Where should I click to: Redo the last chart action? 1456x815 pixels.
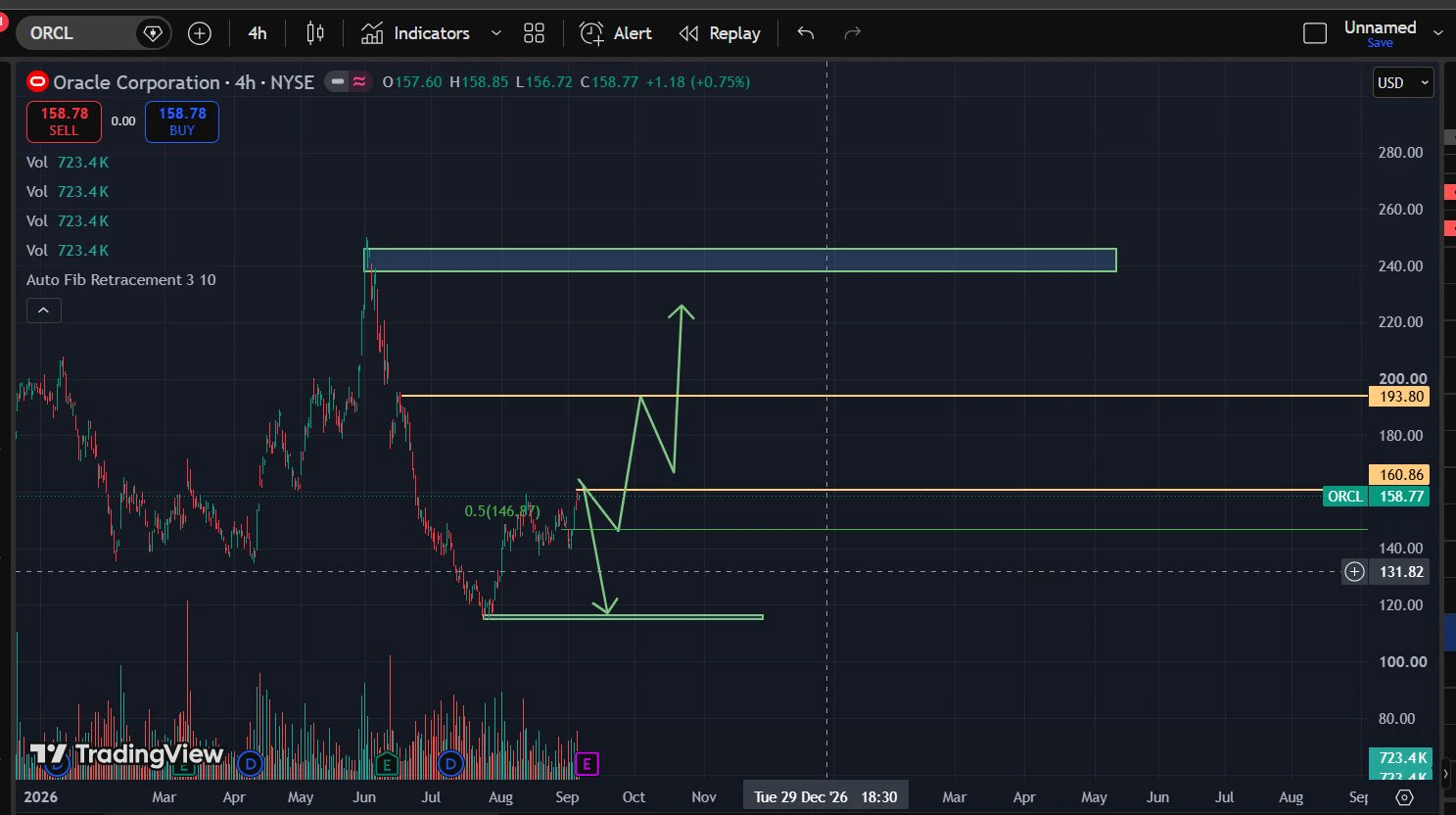853,33
